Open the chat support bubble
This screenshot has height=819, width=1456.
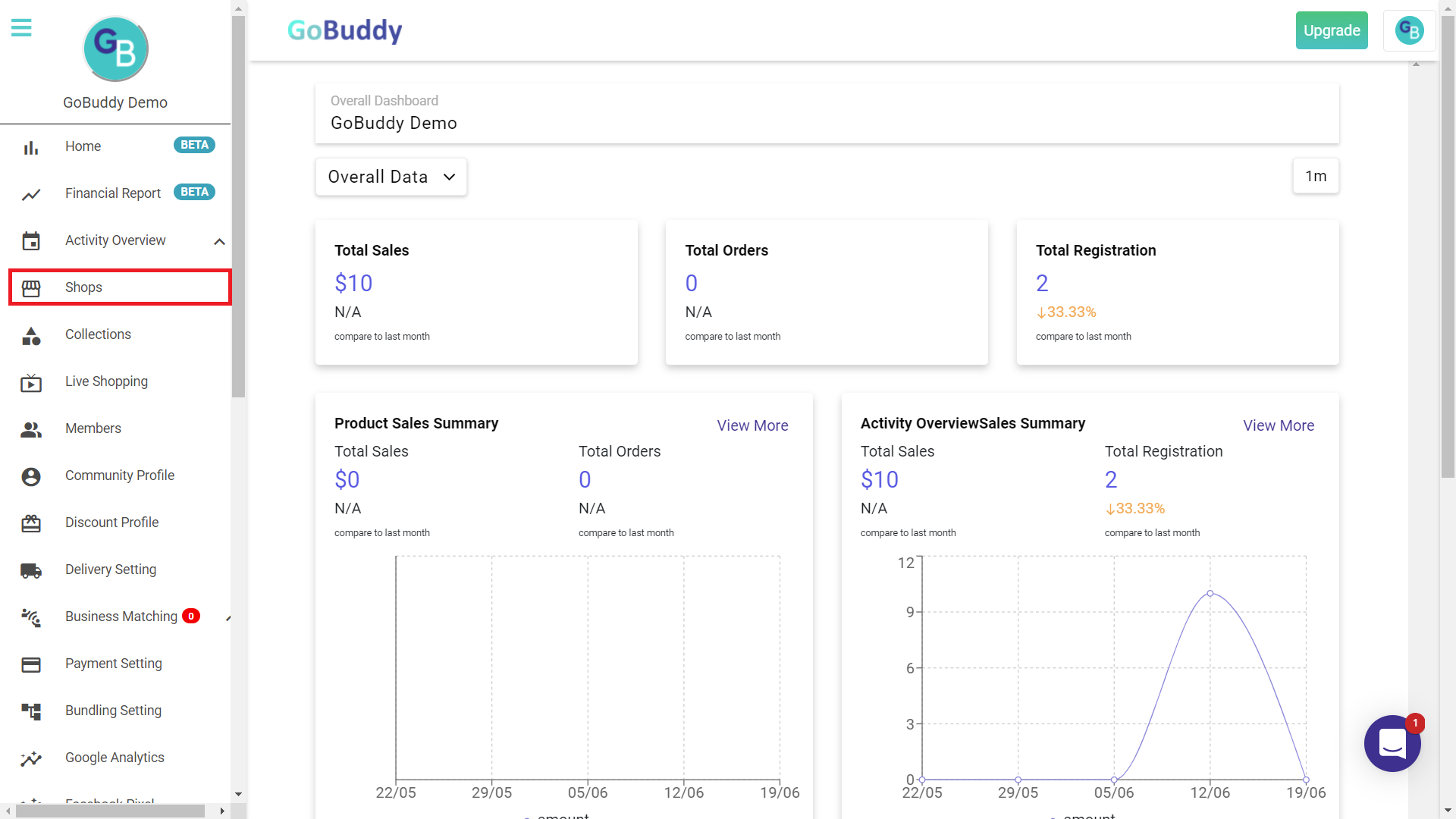[1392, 743]
